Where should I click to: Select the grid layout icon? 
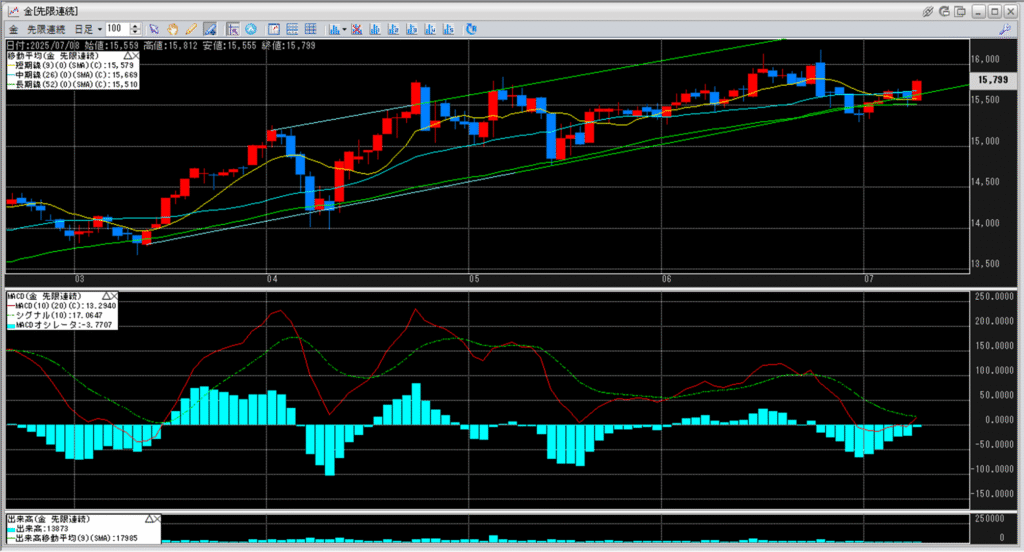tap(310, 29)
